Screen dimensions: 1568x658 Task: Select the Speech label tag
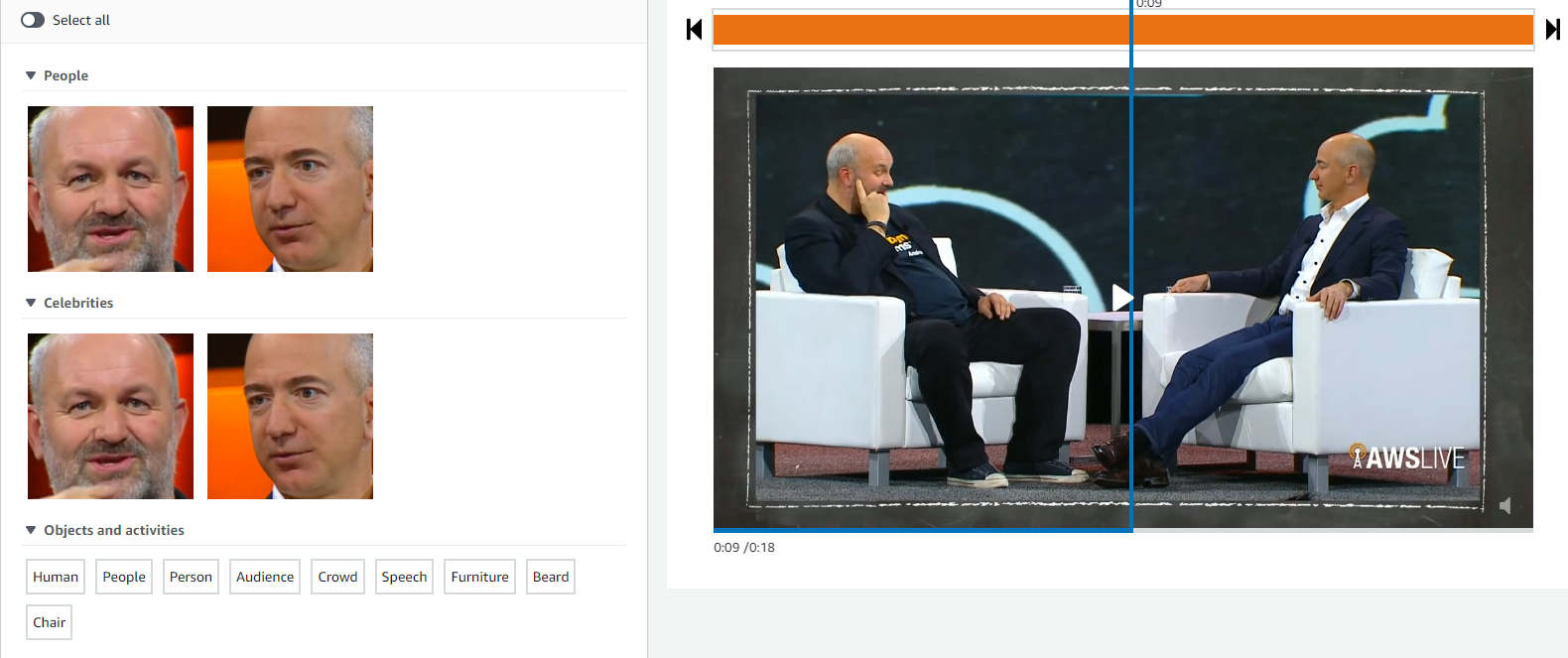404,577
